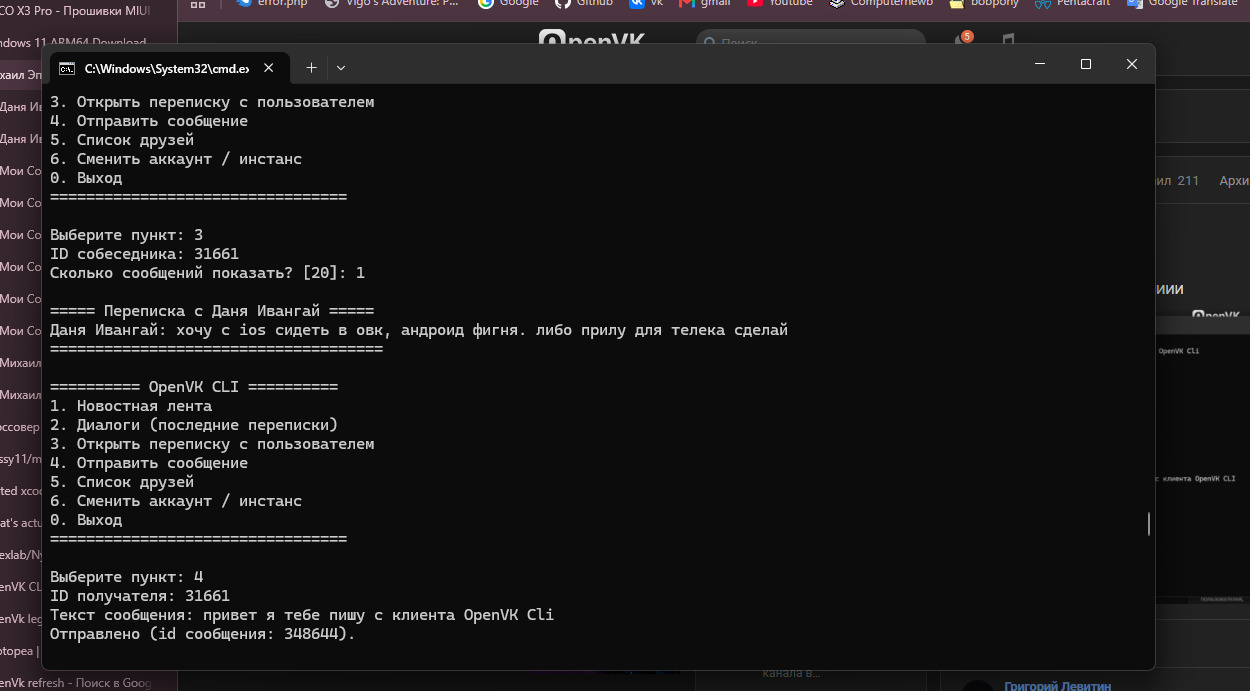Open the Google Translate bookmark
The width and height of the screenshot is (1250, 691).
[1182, 3]
